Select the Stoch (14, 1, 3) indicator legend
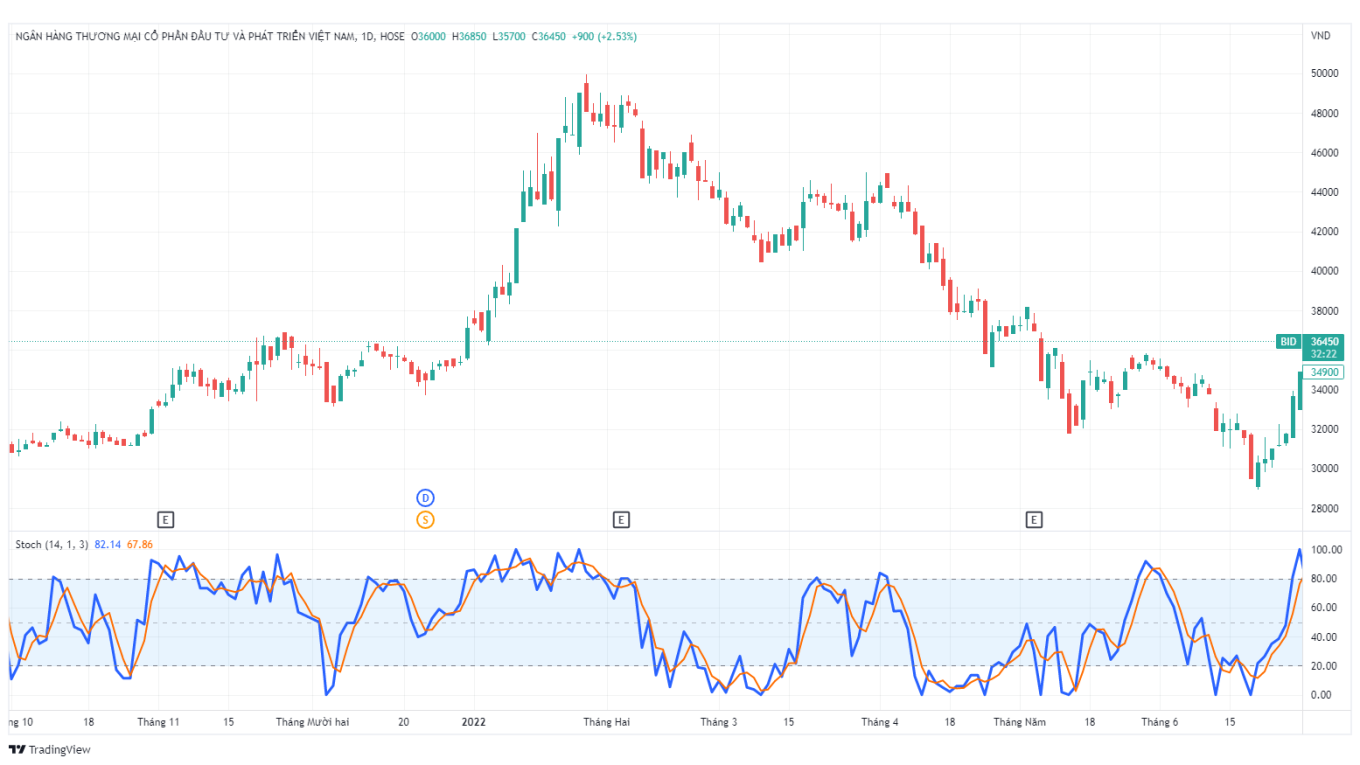 click(52, 544)
